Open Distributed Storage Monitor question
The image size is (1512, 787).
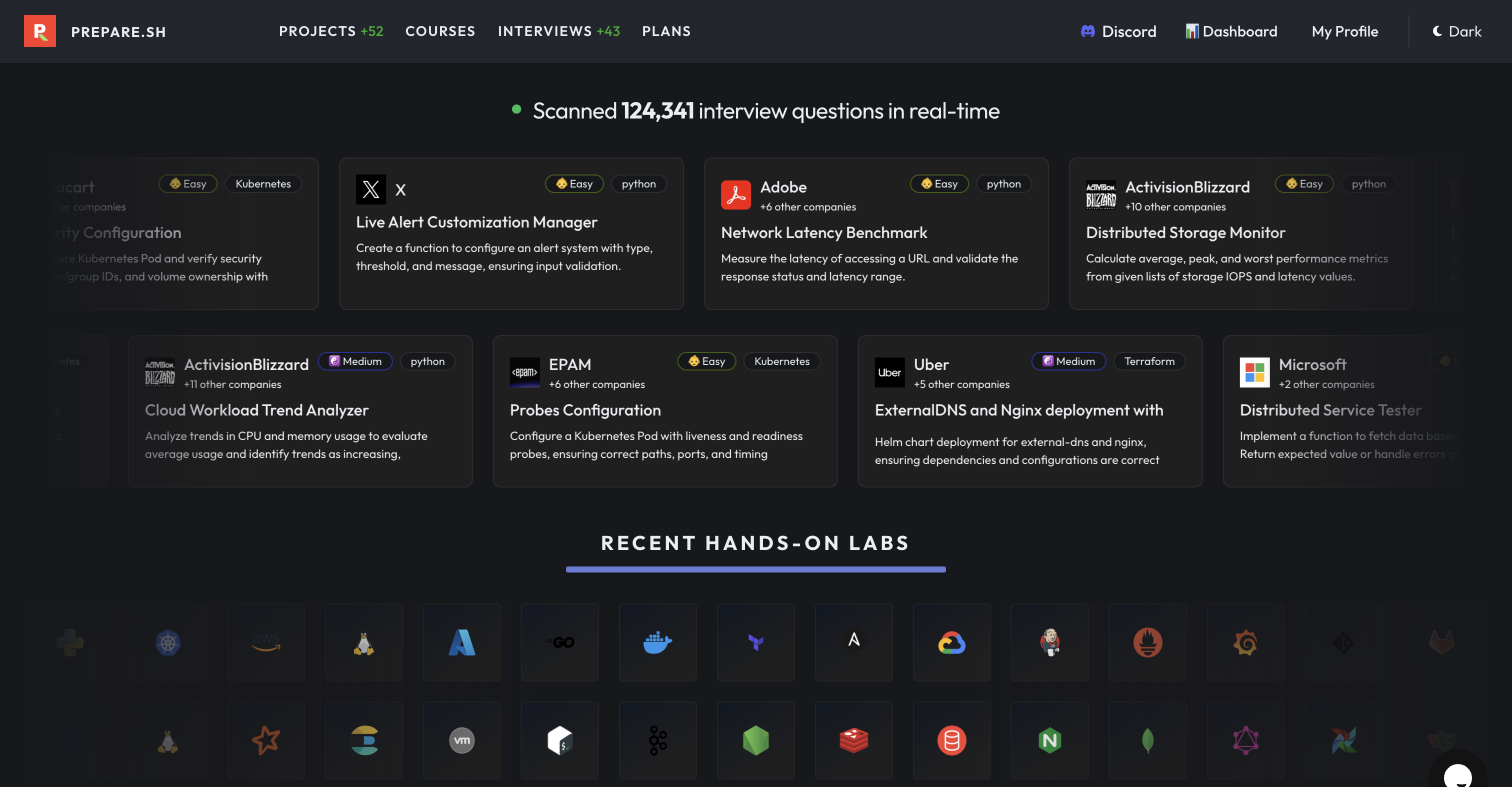[1185, 233]
